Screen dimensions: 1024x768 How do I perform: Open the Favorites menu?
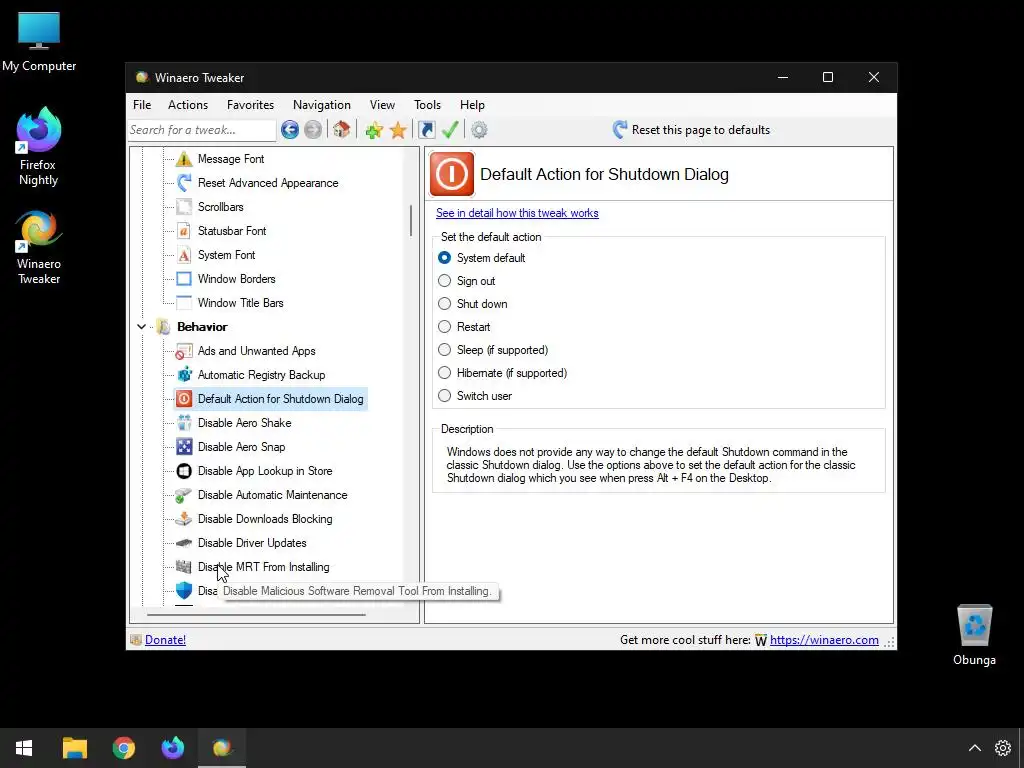click(251, 104)
